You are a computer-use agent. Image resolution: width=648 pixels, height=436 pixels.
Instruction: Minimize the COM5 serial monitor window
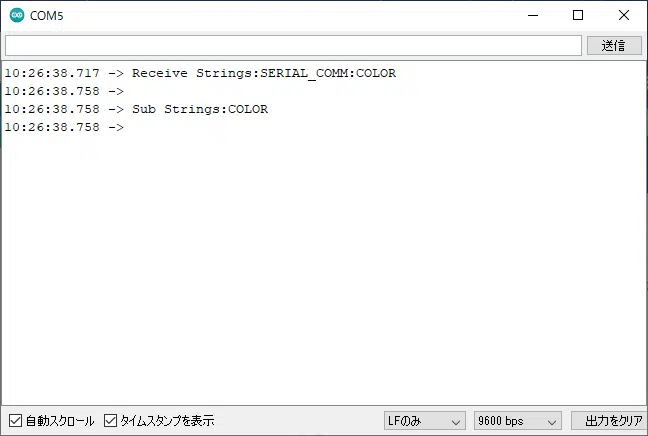click(531, 16)
